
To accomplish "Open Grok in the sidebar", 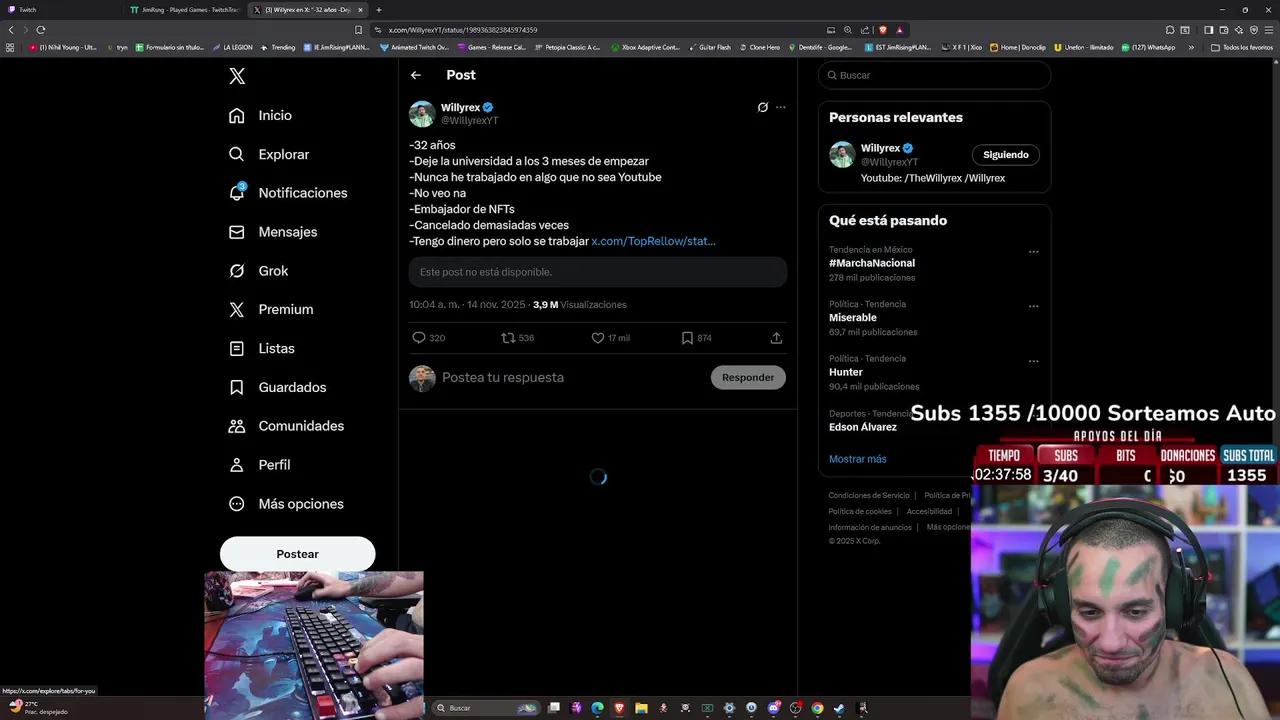I will point(259,271).
